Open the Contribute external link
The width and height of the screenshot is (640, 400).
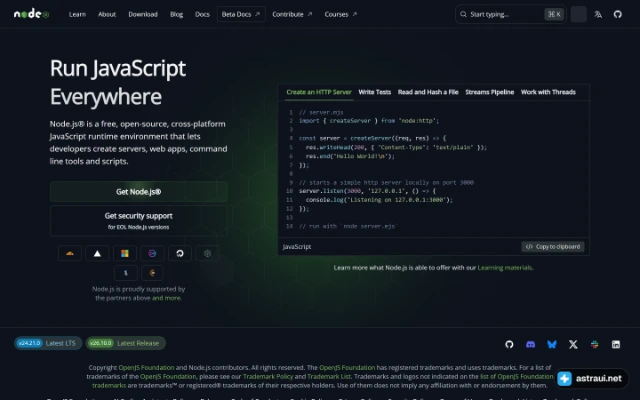[x=292, y=14]
